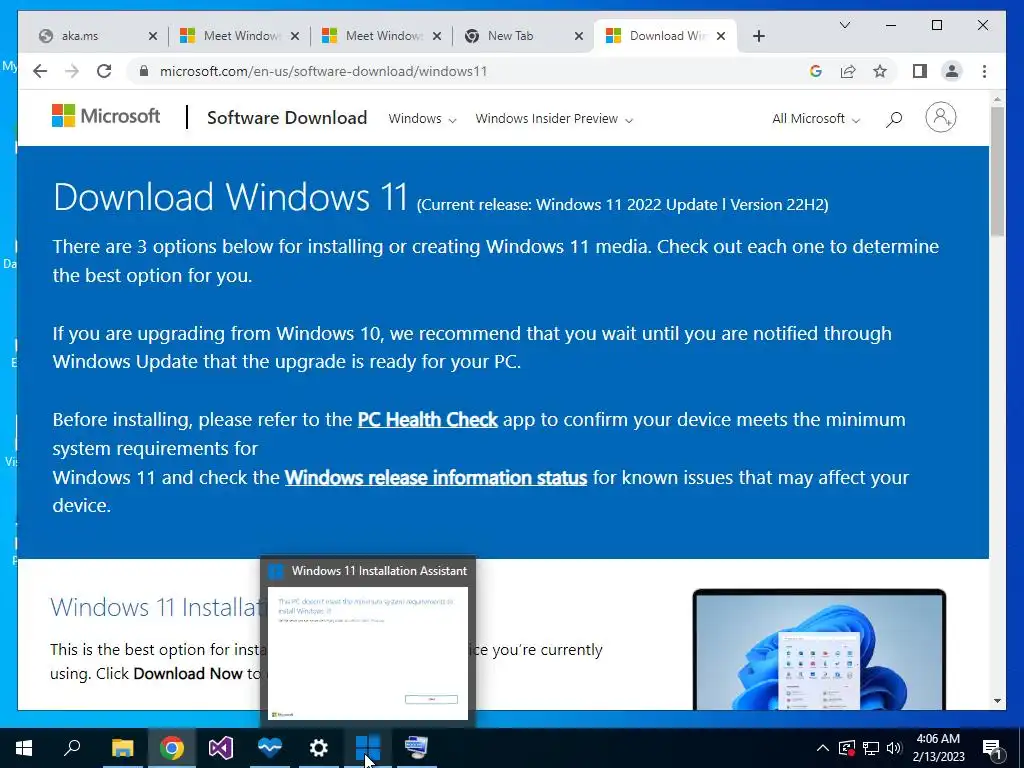Share this page via share icon
Screen dimensions: 1024x768
[848, 71]
